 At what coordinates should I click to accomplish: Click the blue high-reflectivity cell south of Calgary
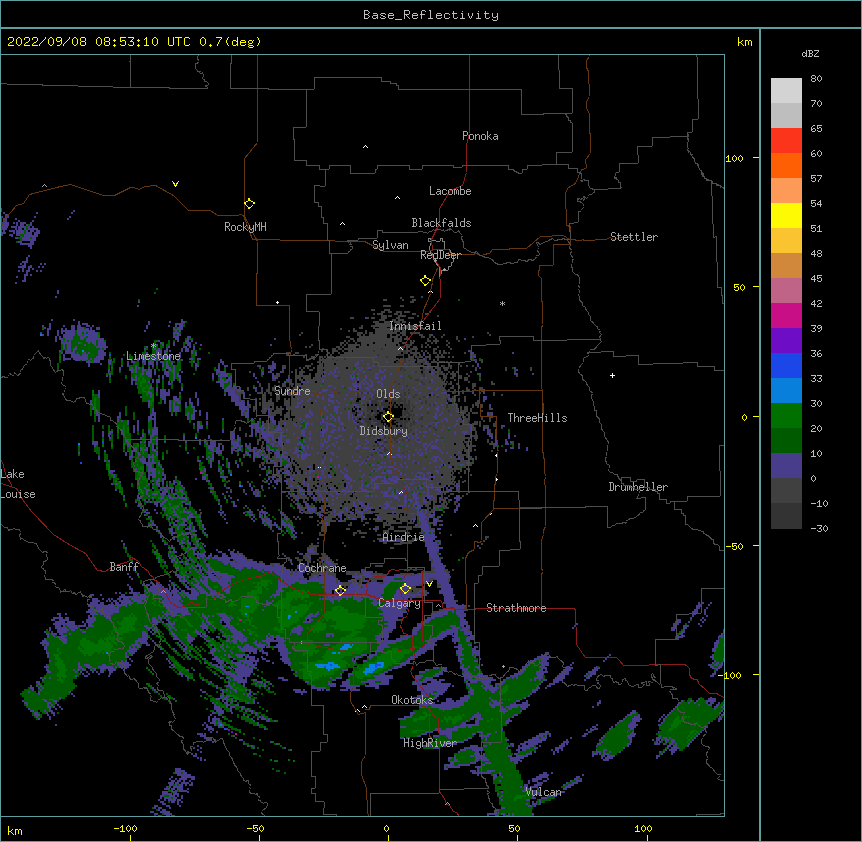[x=372, y=668]
